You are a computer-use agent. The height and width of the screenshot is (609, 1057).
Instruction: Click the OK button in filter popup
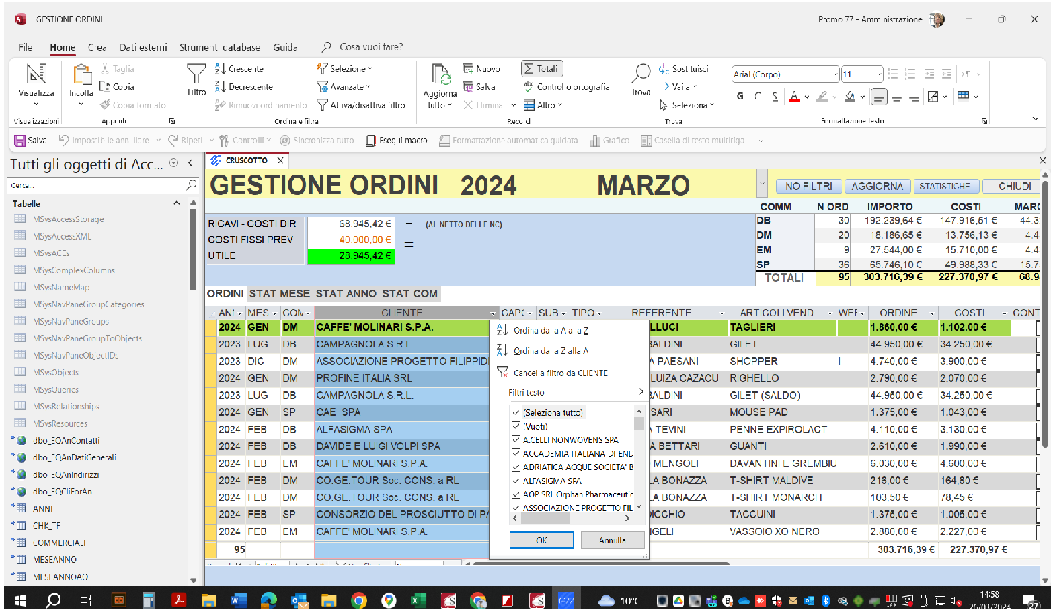coord(542,540)
